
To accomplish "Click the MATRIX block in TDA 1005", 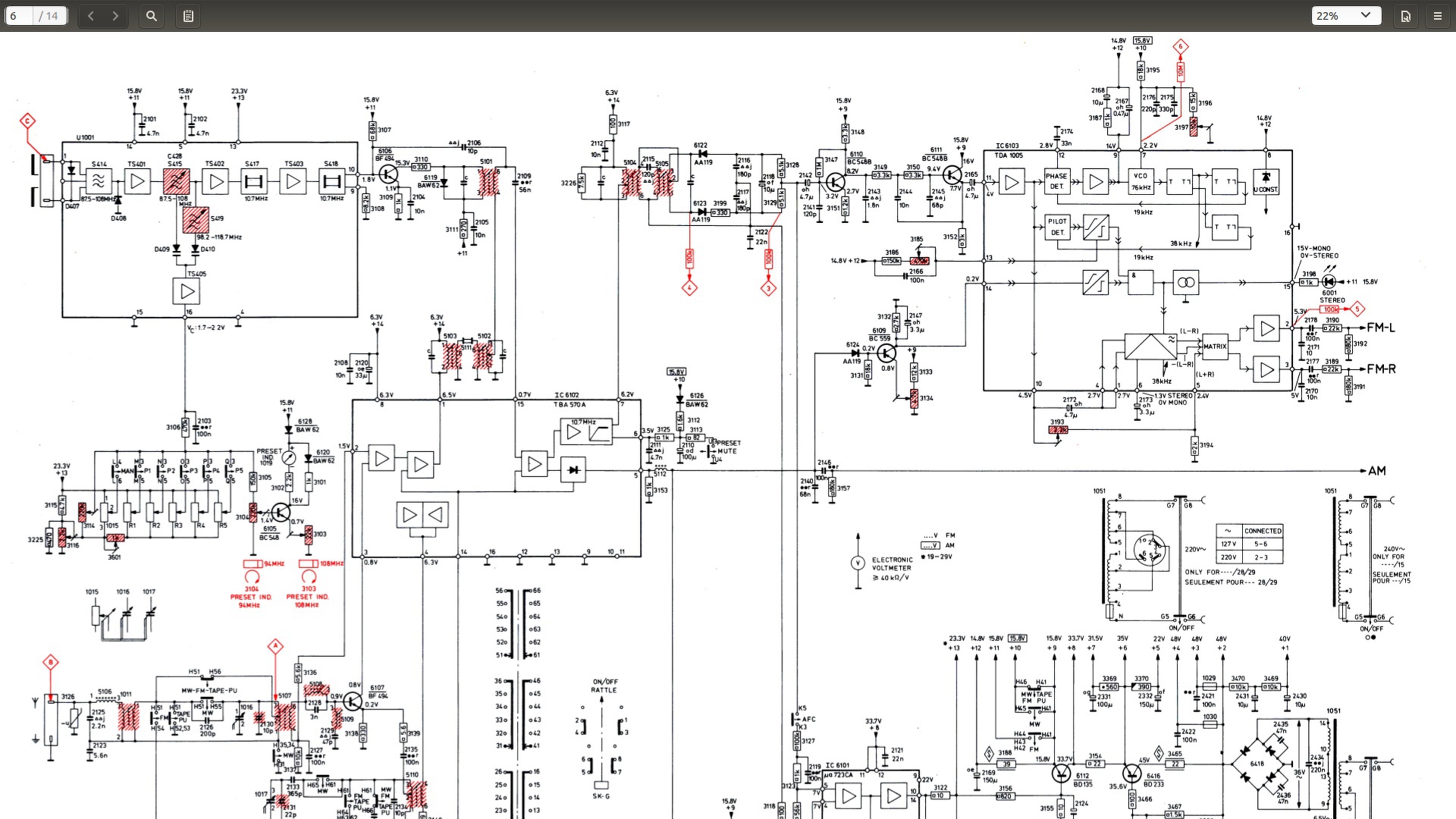I will click(1214, 347).
